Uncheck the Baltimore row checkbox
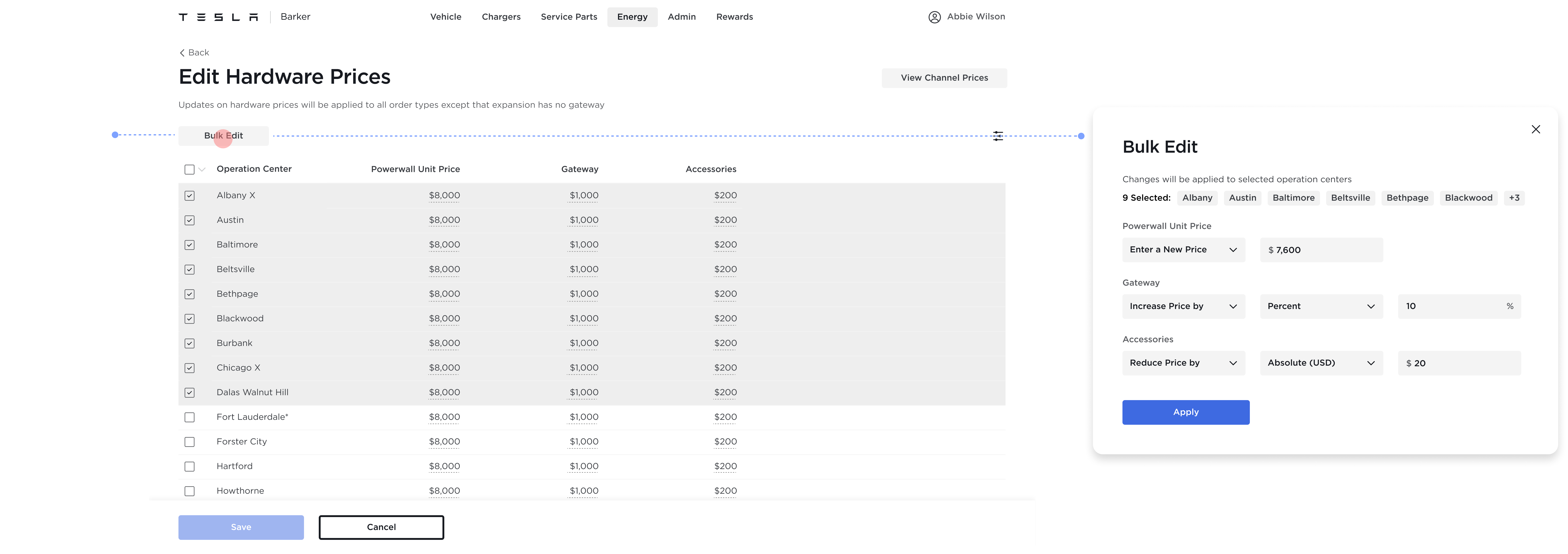This screenshot has height=554, width=1568. (189, 245)
